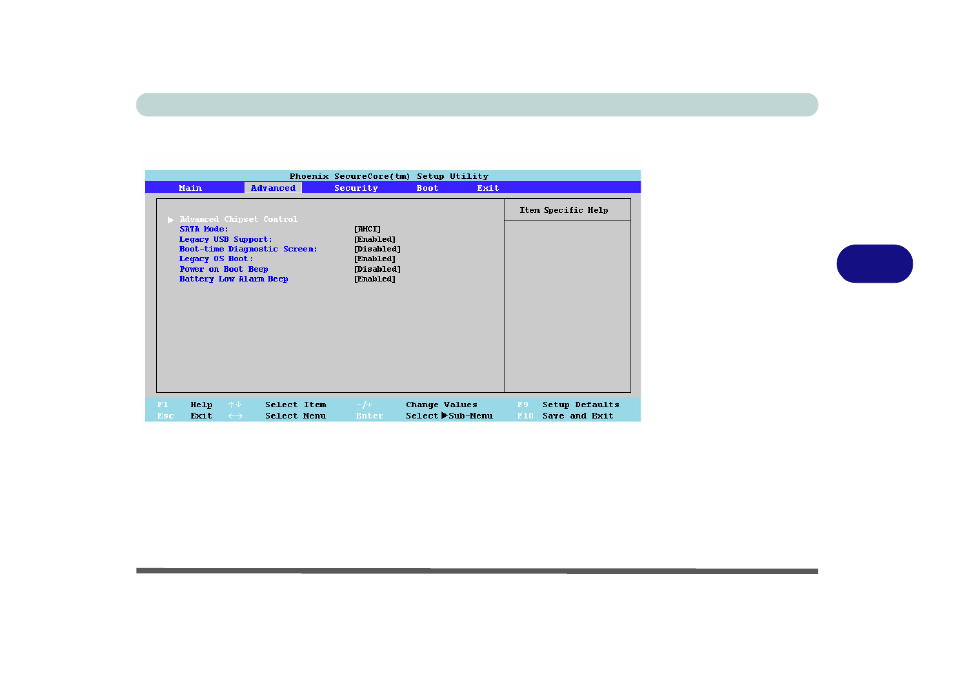
Task: Click the F10 Save and Exit hint
Action: [565, 416]
